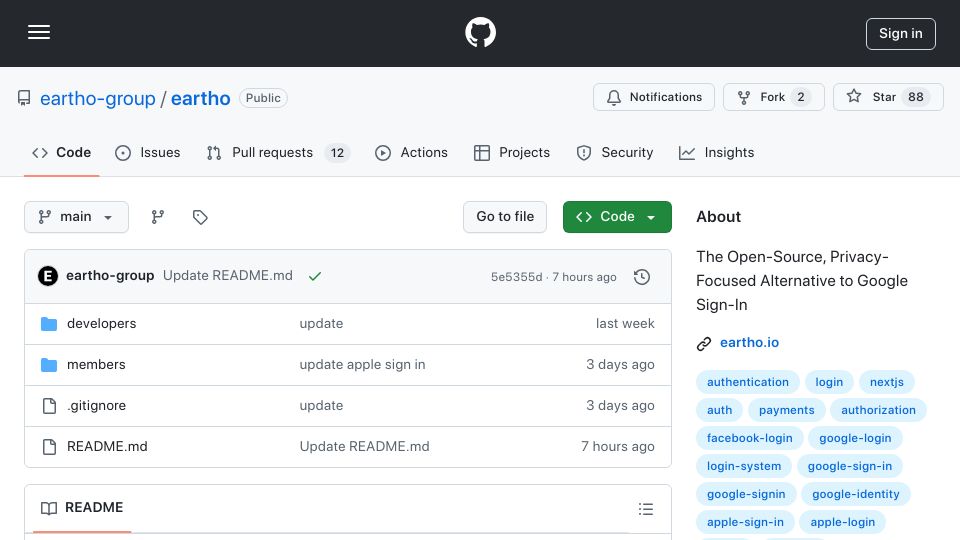
Task: Fork the eartho repository
Action: (773, 97)
